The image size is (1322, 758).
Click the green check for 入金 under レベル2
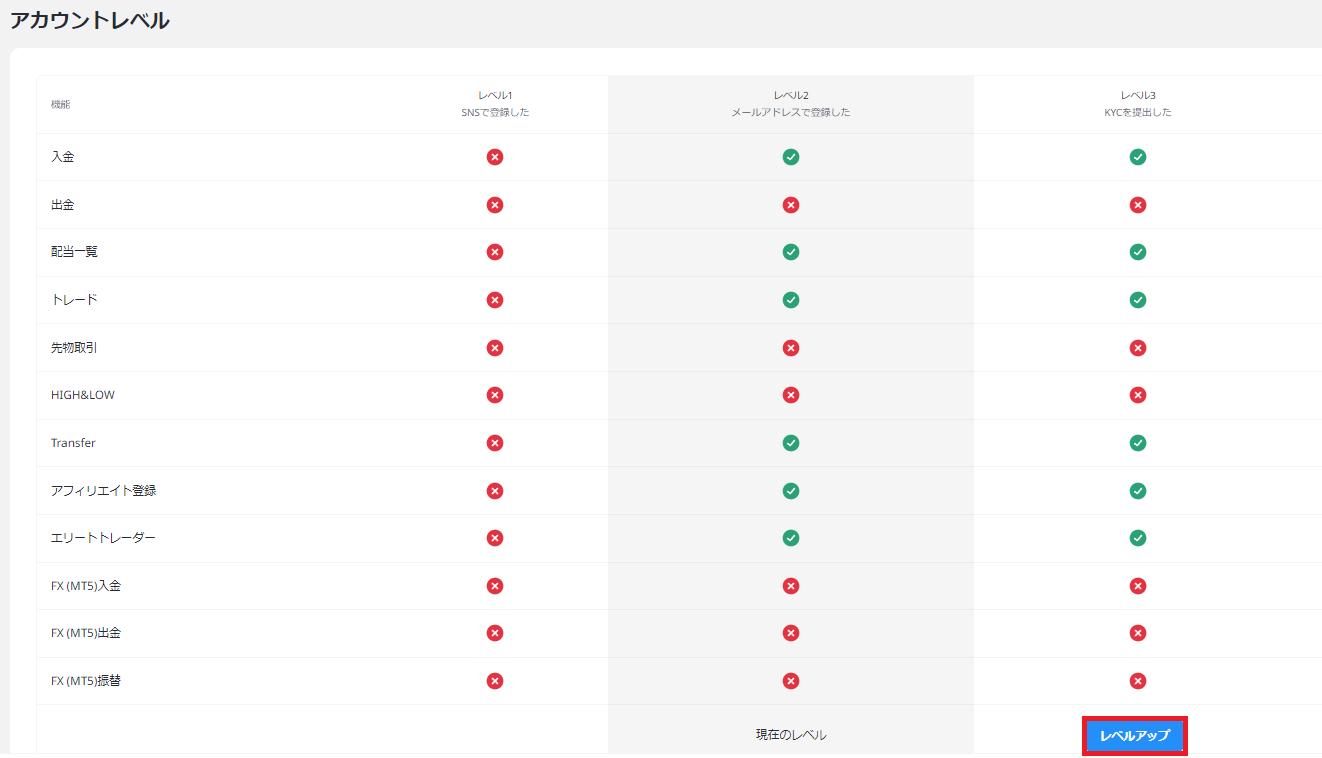click(x=791, y=157)
